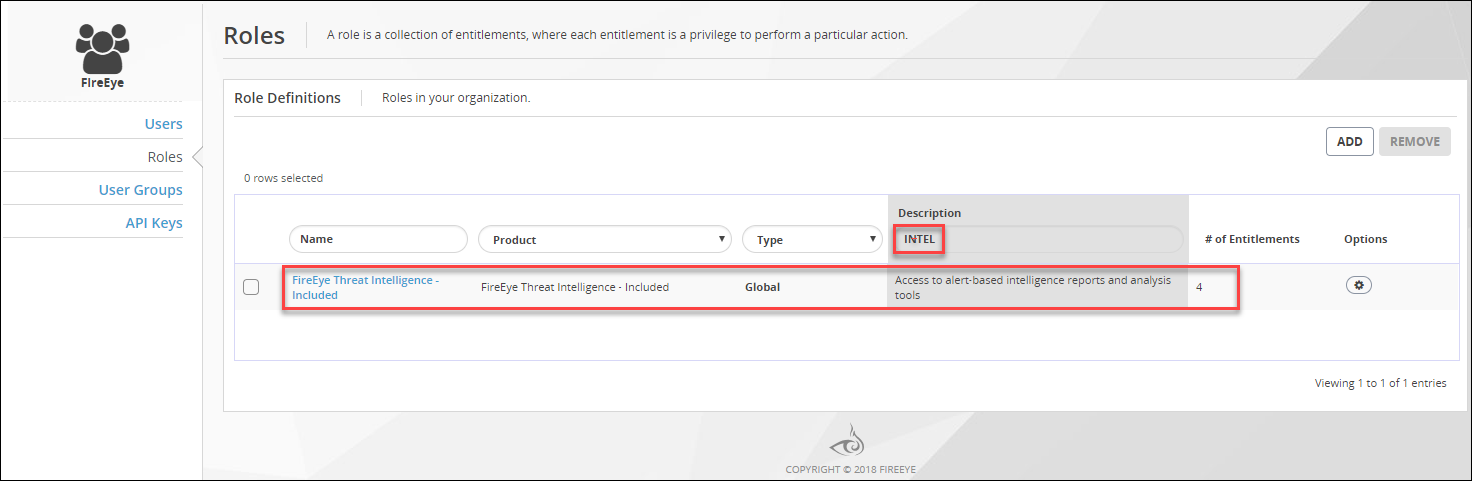Navigate to User Groups

[141, 190]
